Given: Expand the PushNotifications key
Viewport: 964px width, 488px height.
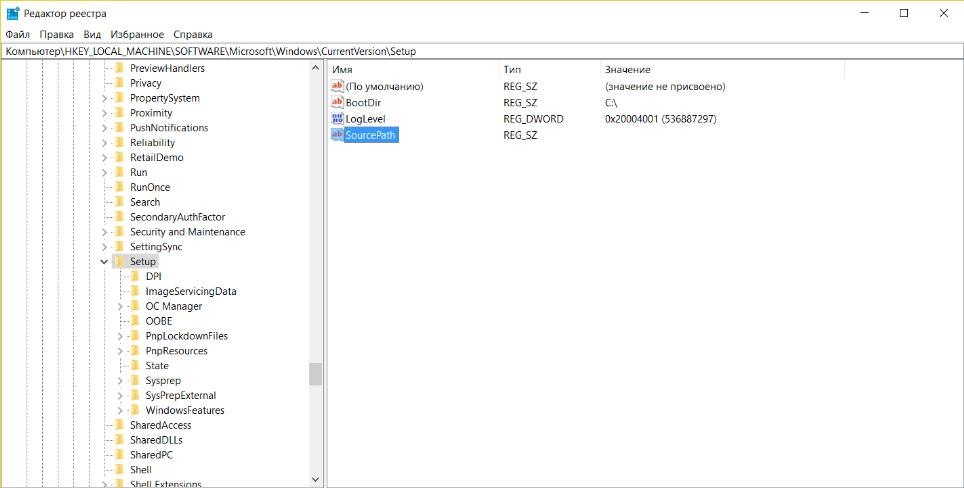Looking at the screenshot, I should [x=104, y=128].
